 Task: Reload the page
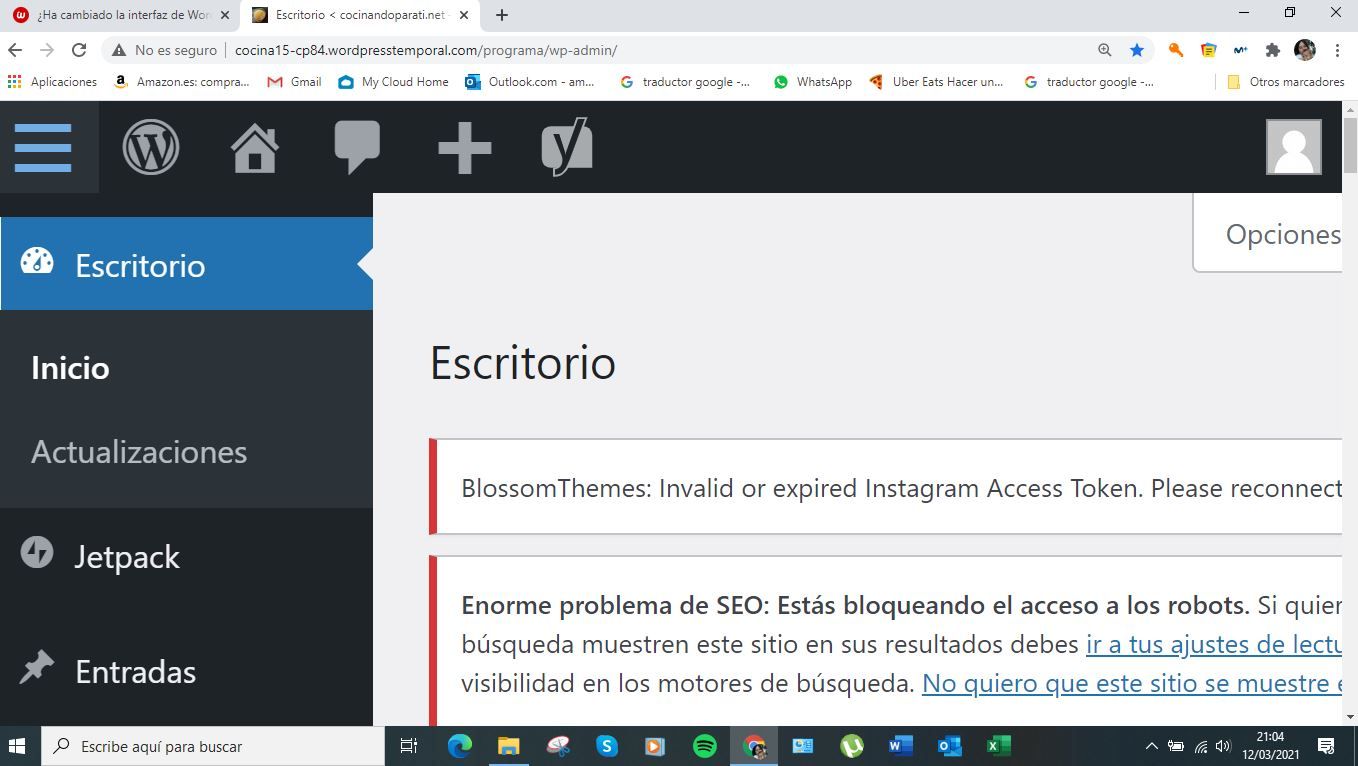pos(79,50)
